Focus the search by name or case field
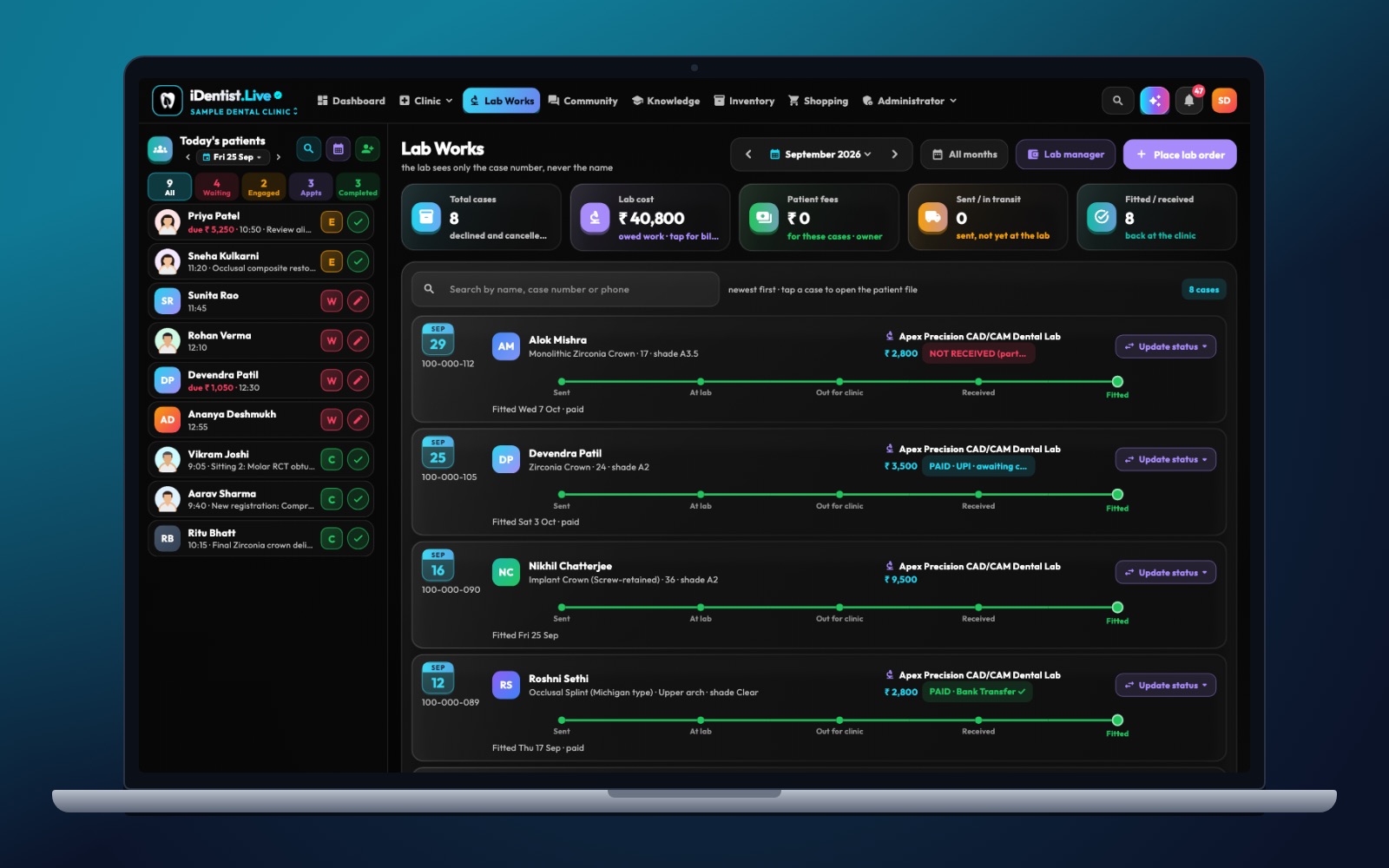 pyautogui.click(x=565, y=289)
